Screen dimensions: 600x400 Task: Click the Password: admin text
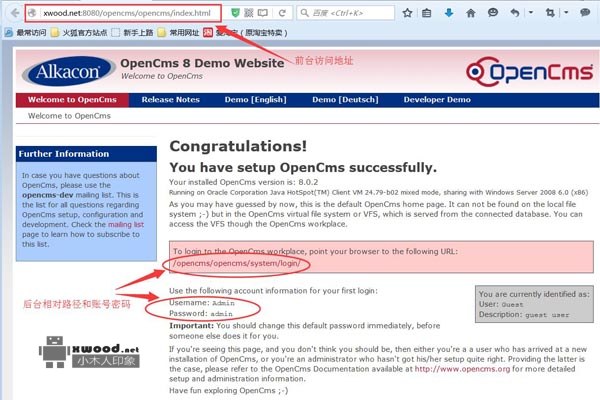click(x=201, y=313)
